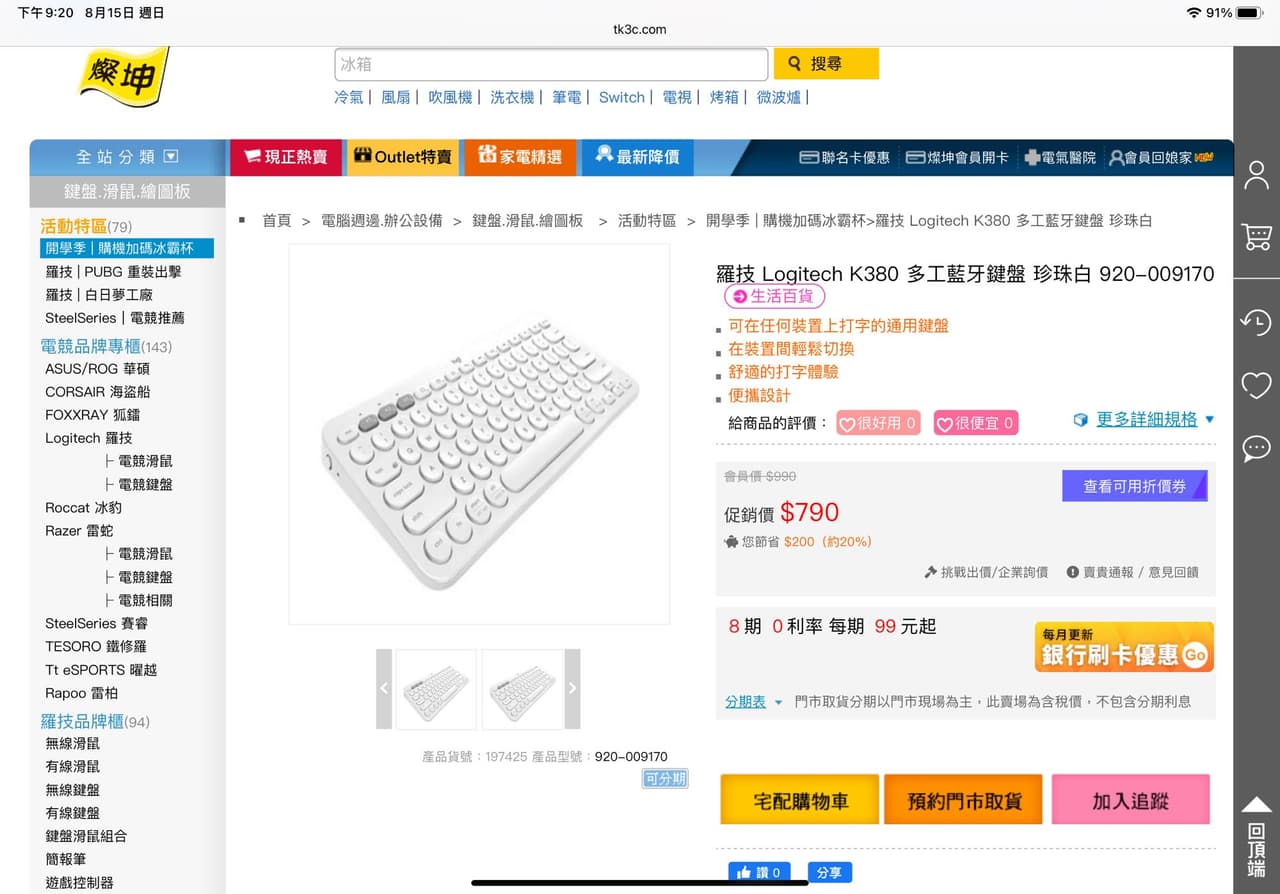Viewport: 1280px width, 894px height.
Task: Open sidebar brand CORSAIR 海盜船
Action: click(x=97, y=391)
